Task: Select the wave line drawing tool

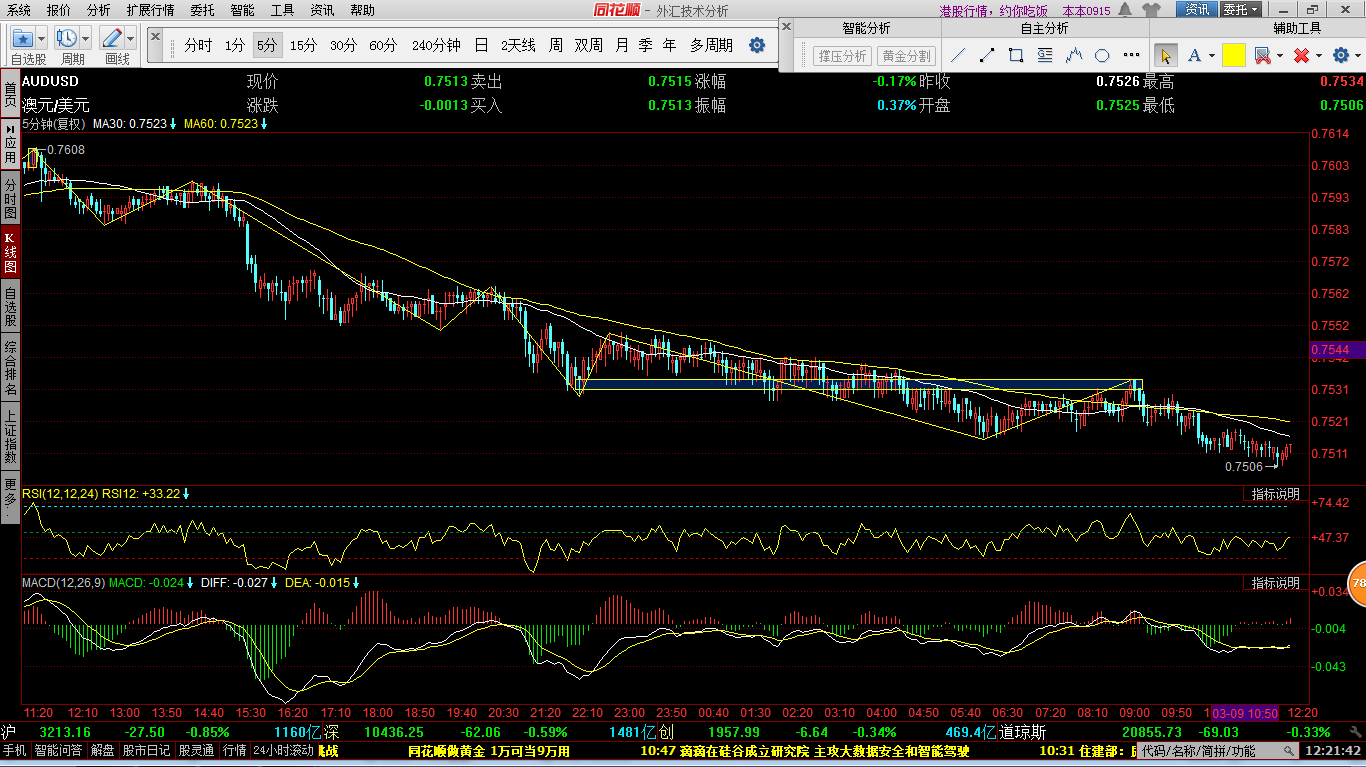Action: click(x=1074, y=55)
